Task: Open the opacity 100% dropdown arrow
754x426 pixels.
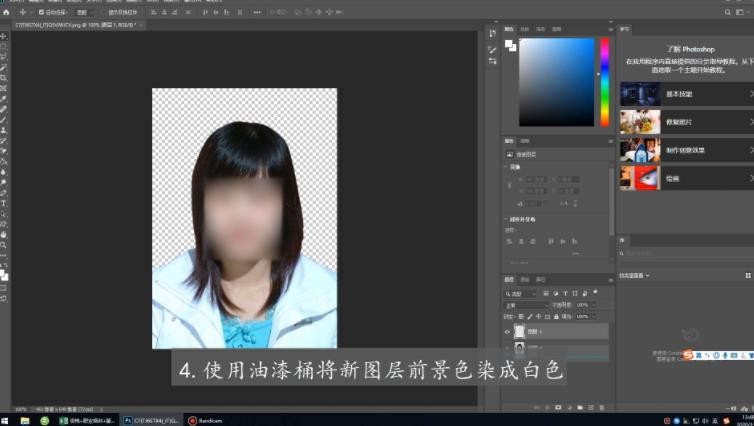Action: (593, 305)
